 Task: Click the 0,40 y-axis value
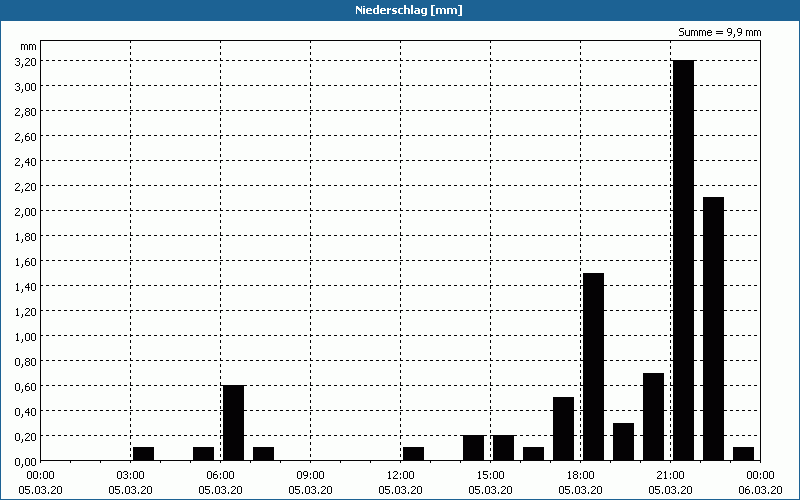pos(26,411)
